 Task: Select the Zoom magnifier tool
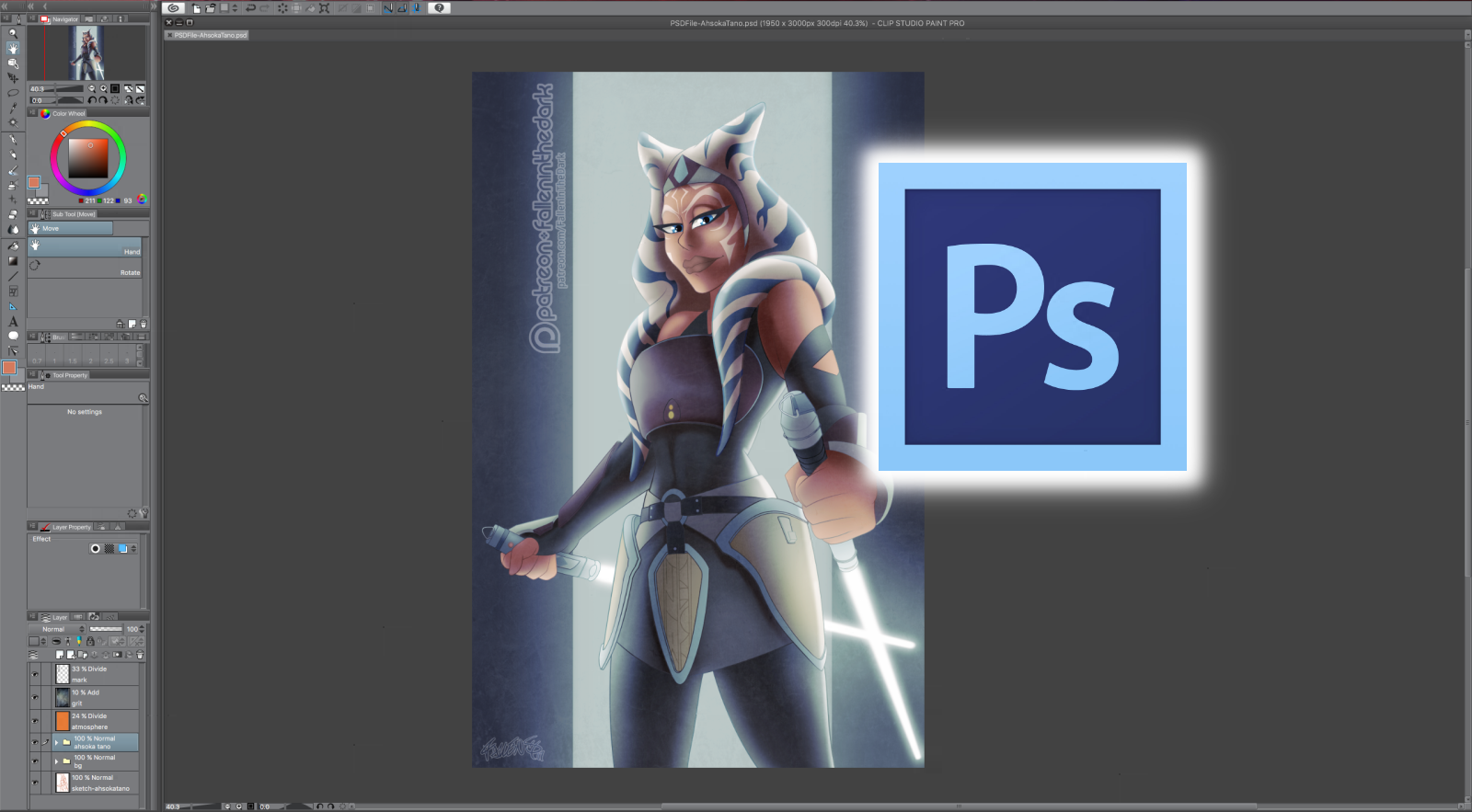tap(13, 33)
